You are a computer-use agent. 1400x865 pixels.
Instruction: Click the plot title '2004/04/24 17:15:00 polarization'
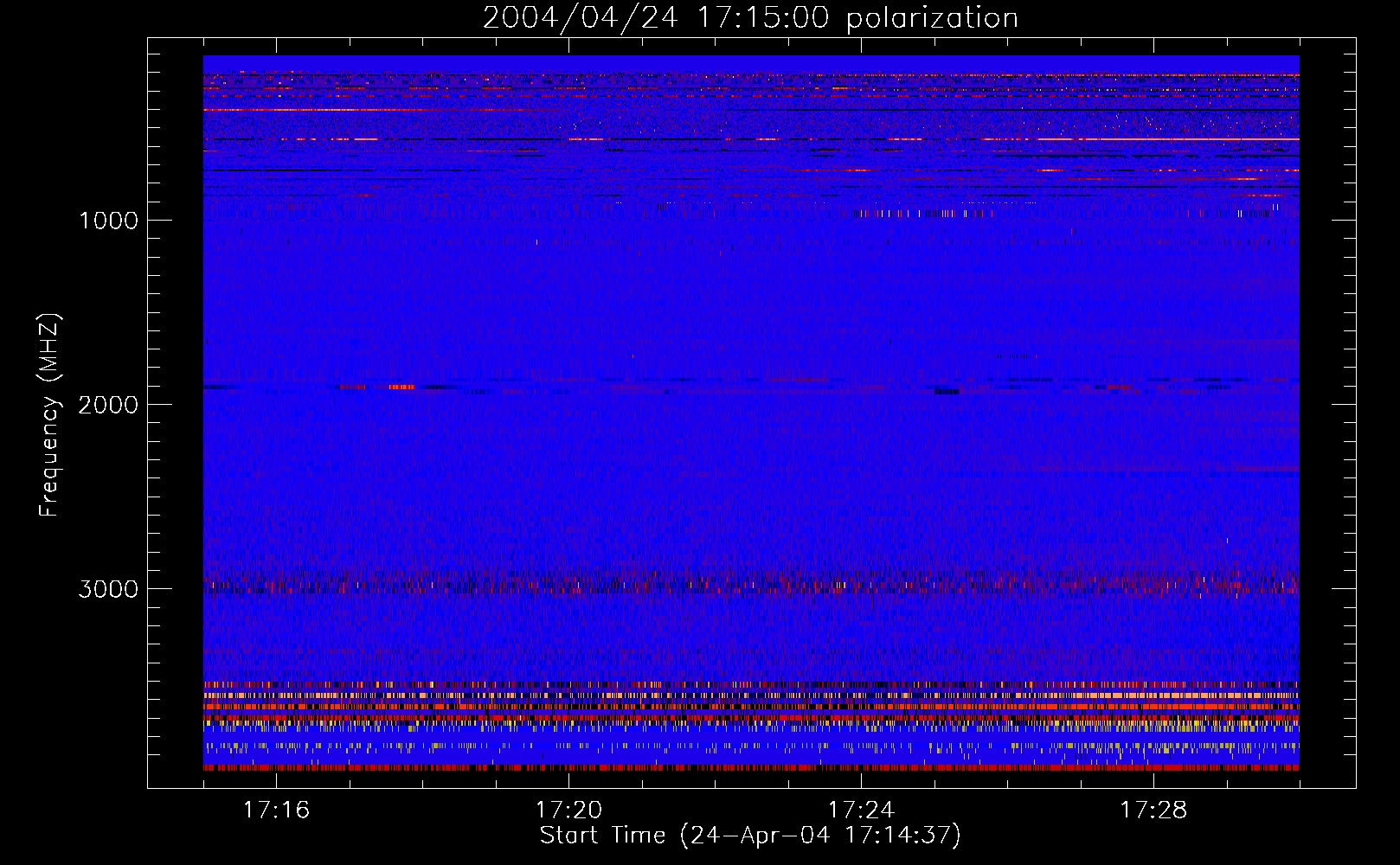750,17
